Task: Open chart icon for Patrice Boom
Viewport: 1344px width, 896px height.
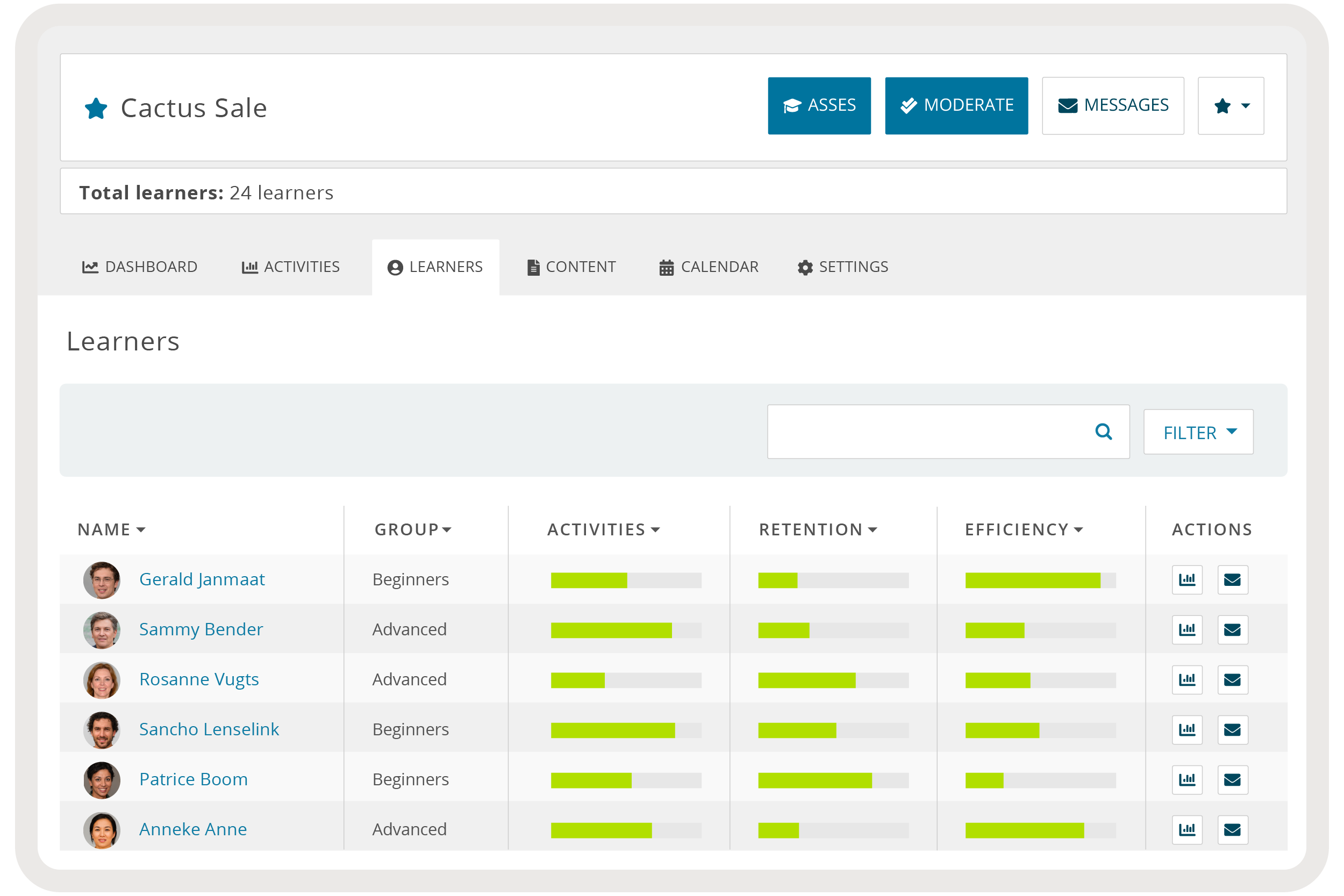Action: tap(1187, 779)
